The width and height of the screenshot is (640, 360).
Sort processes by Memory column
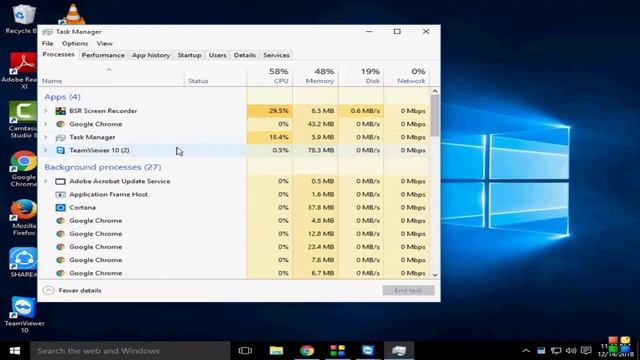[x=316, y=76]
